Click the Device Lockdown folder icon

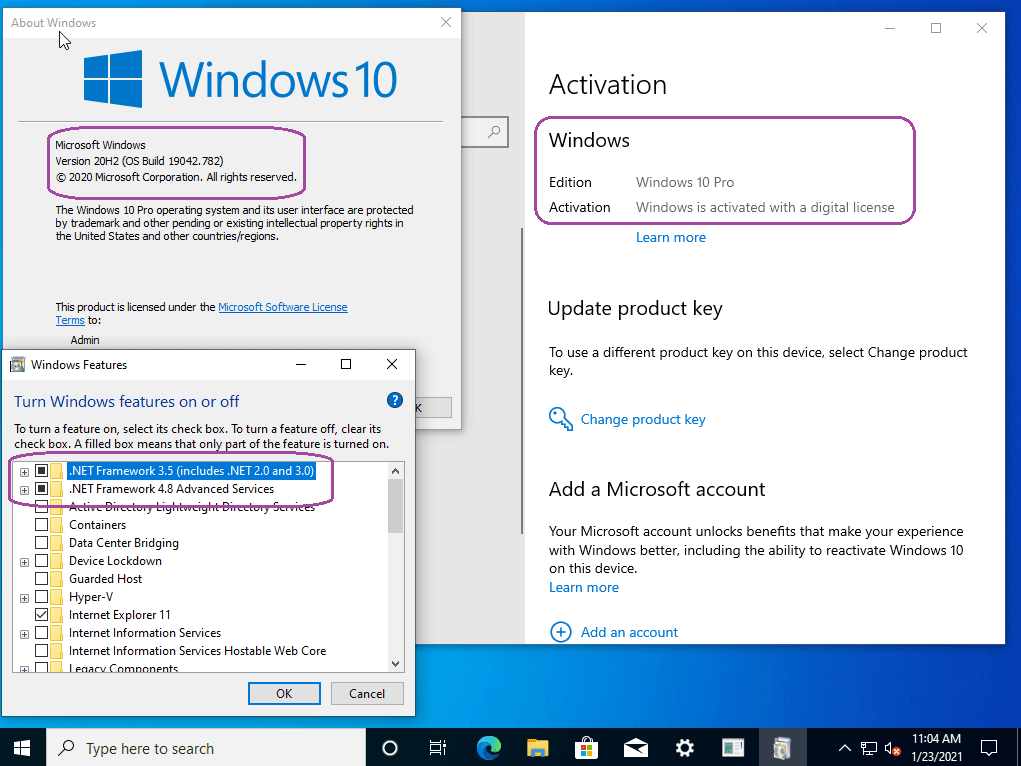(57, 560)
